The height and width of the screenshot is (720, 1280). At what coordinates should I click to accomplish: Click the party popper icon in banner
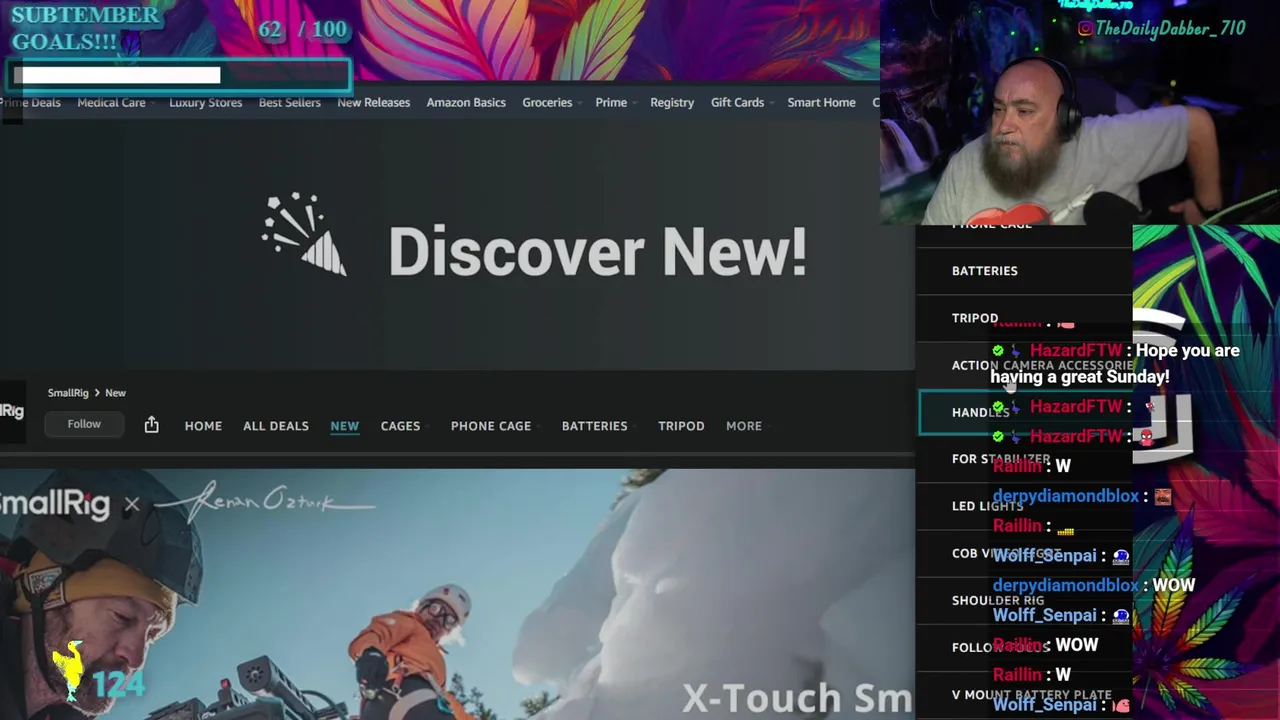coord(304,234)
